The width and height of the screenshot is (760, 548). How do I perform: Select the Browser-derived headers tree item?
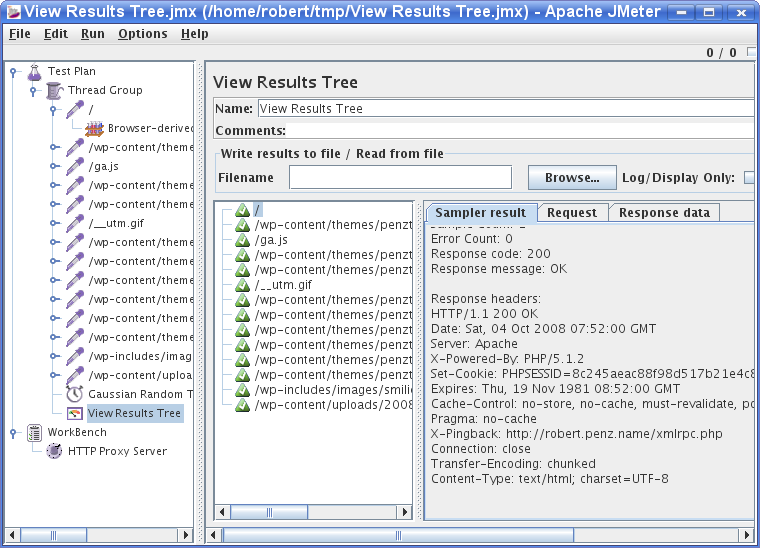point(150,128)
